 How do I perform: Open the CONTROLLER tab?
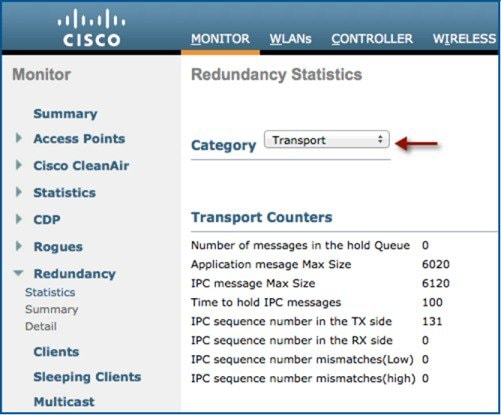point(372,39)
